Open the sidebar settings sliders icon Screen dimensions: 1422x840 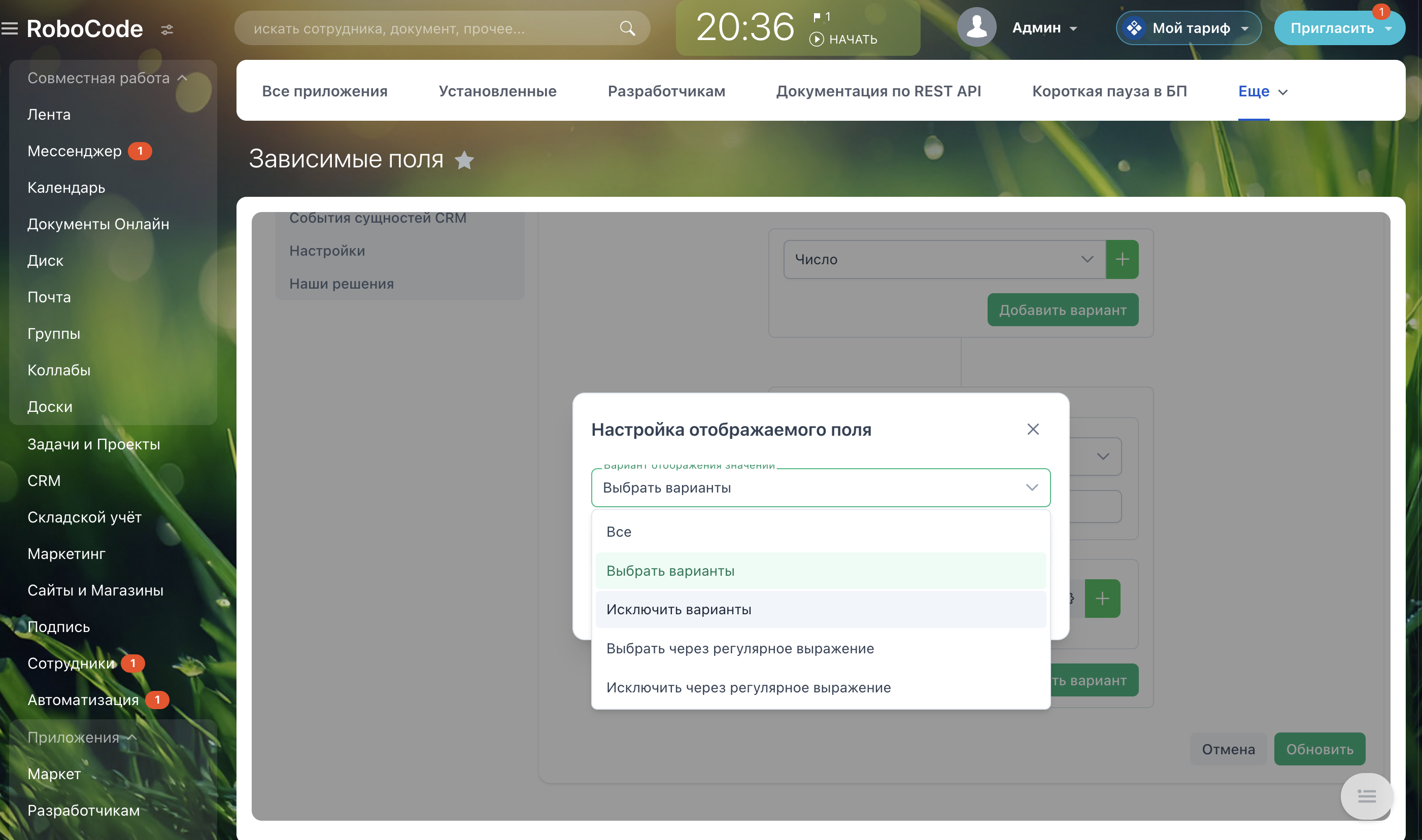pos(167,29)
